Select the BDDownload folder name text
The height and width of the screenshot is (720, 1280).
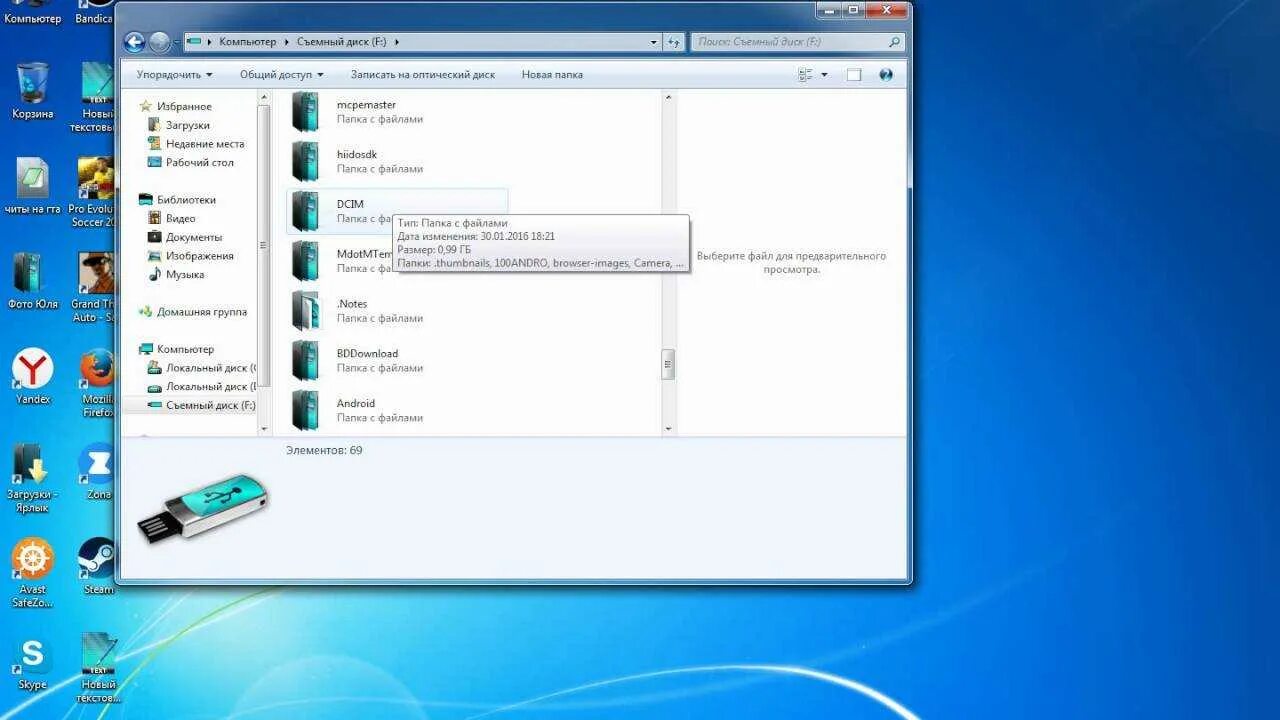pyautogui.click(x=367, y=354)
